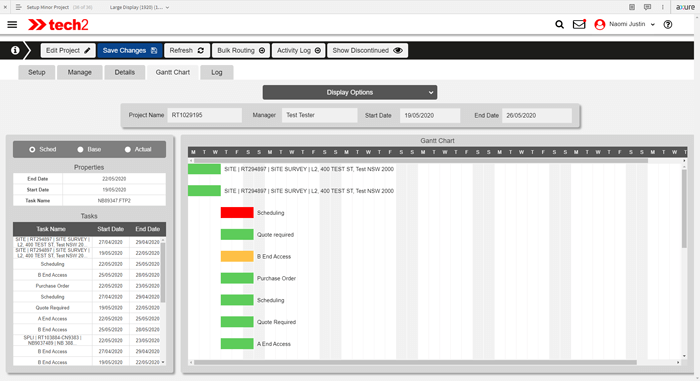Click Task Name column header
The image size is (700, 381).
pyautogui.click(x=51, y=229)
